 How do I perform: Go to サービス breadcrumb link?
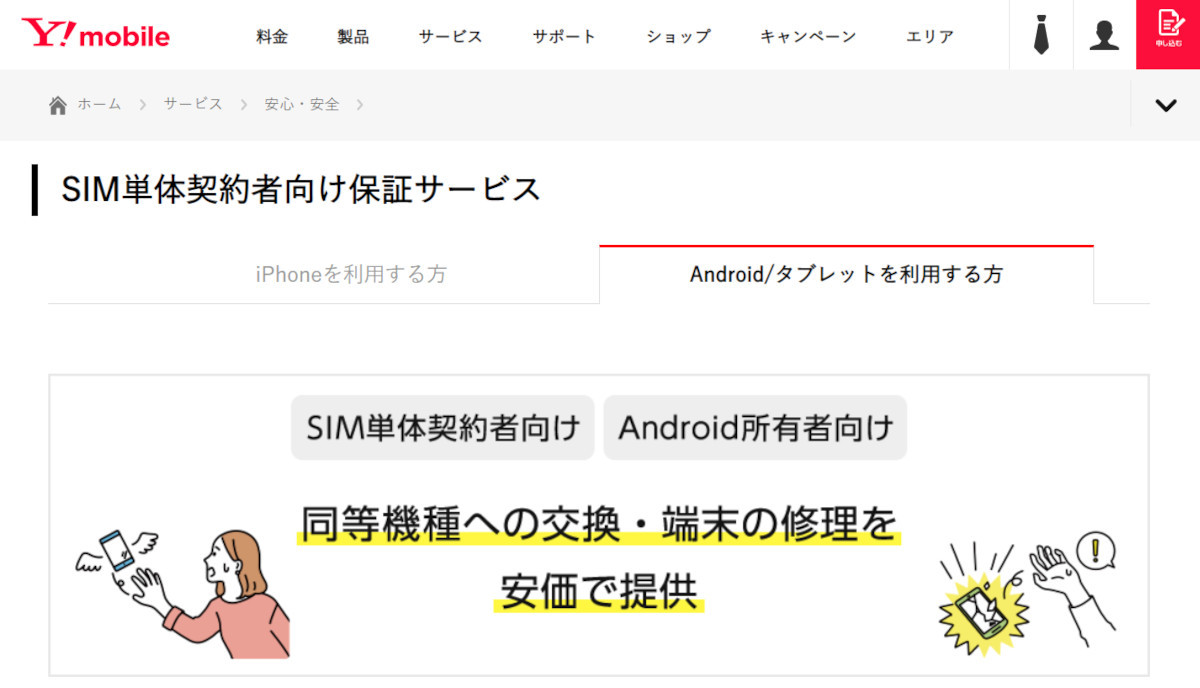tap(193, 104)
